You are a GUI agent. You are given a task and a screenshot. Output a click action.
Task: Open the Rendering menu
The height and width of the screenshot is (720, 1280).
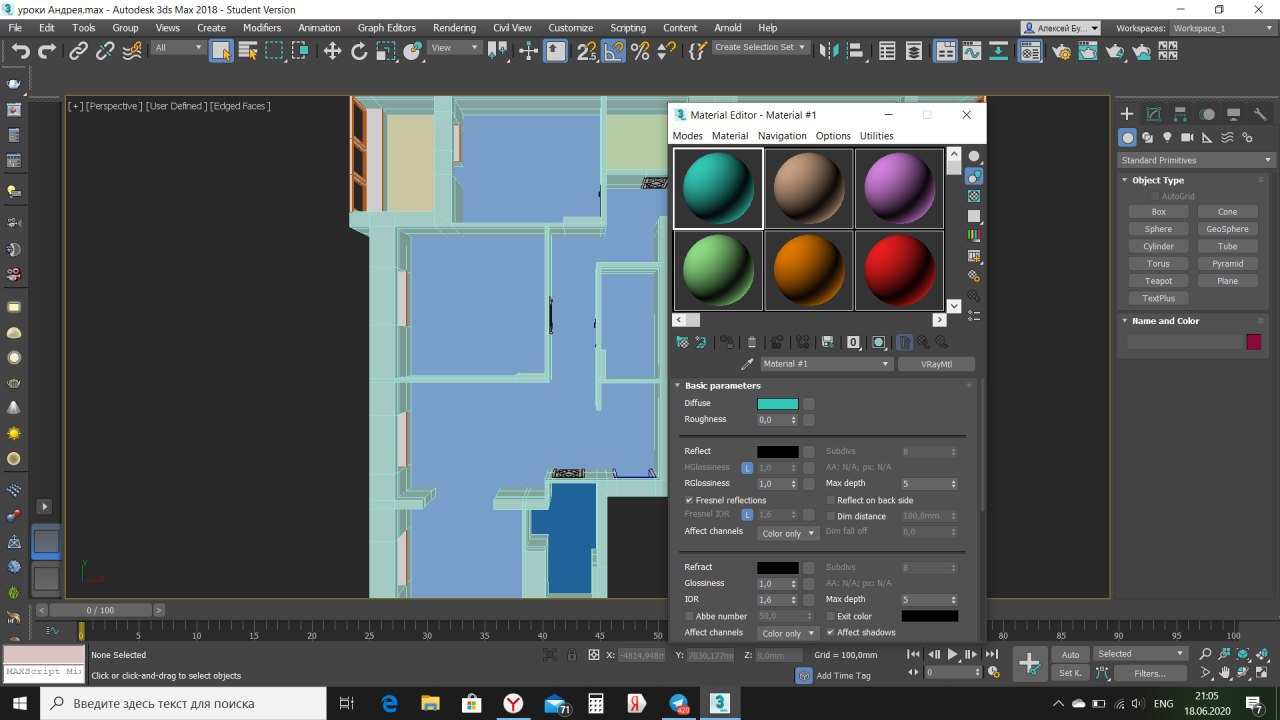454,28
